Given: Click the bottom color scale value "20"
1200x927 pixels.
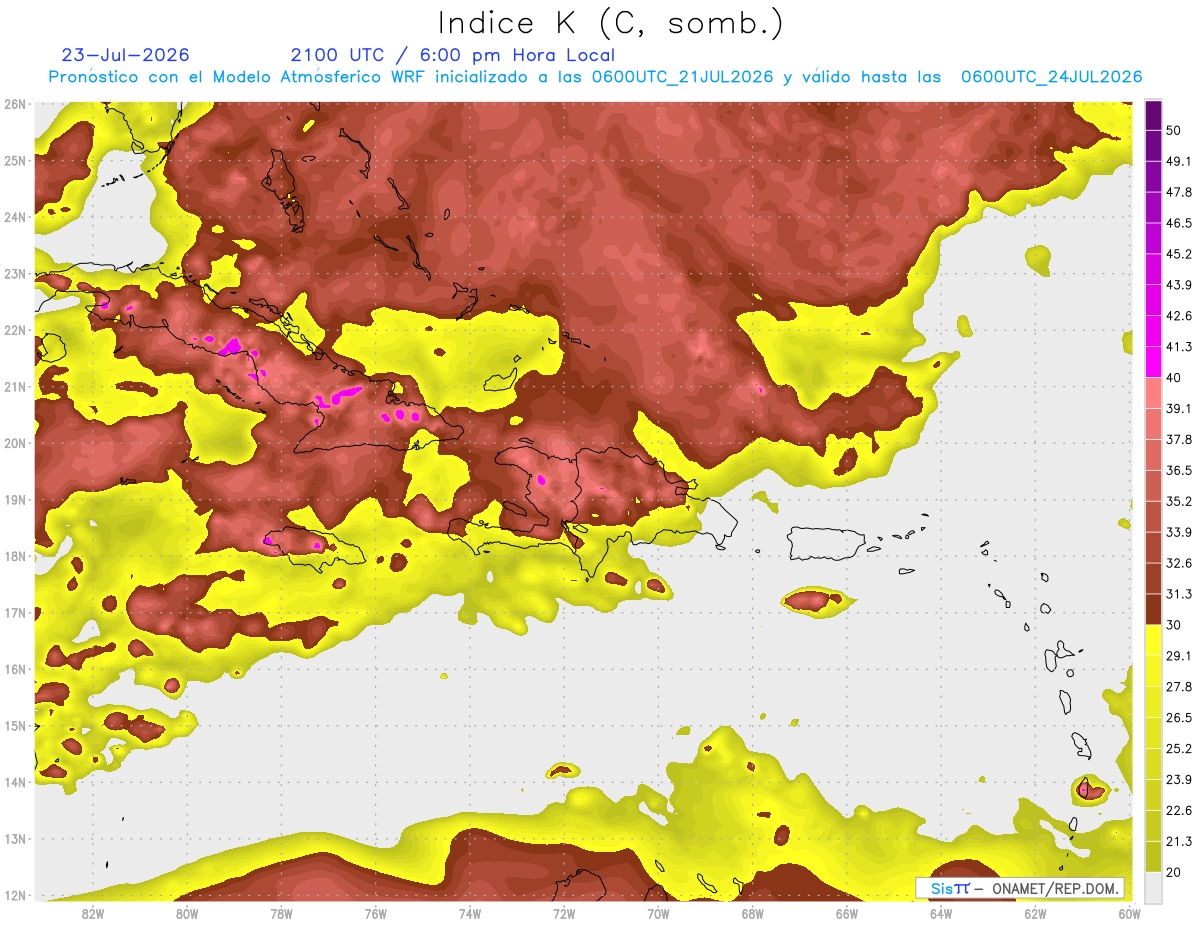Looking at the screenshot, I should coord(1174,873).
